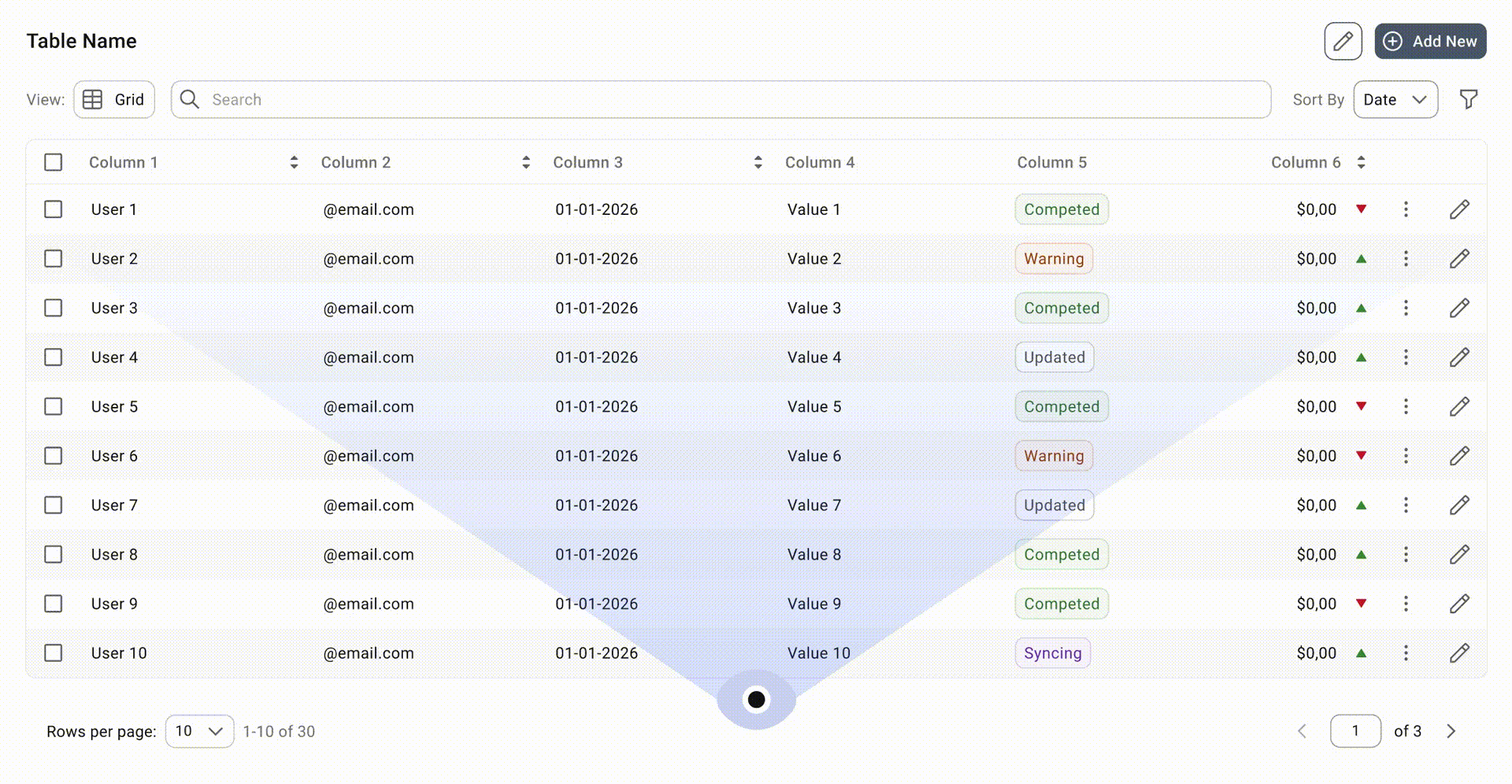
Task: Click the $0,00 amount in User 8 row
Action: click(1317, 554)
